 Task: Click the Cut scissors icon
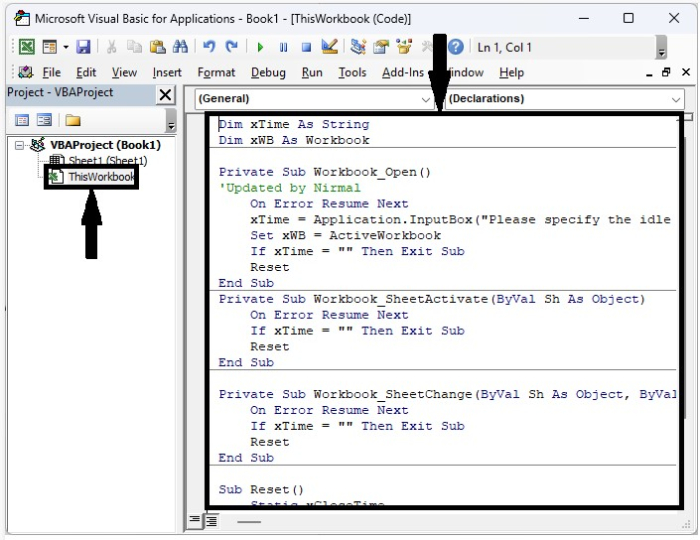tap(111, 47)
